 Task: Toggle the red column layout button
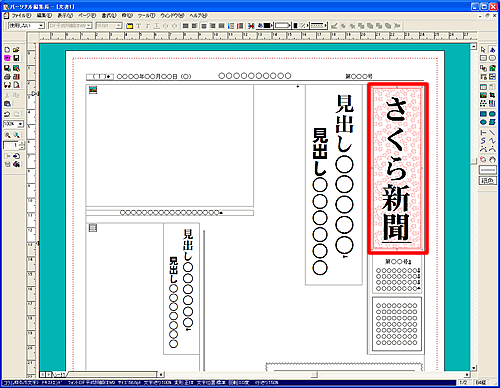[240, 26]
